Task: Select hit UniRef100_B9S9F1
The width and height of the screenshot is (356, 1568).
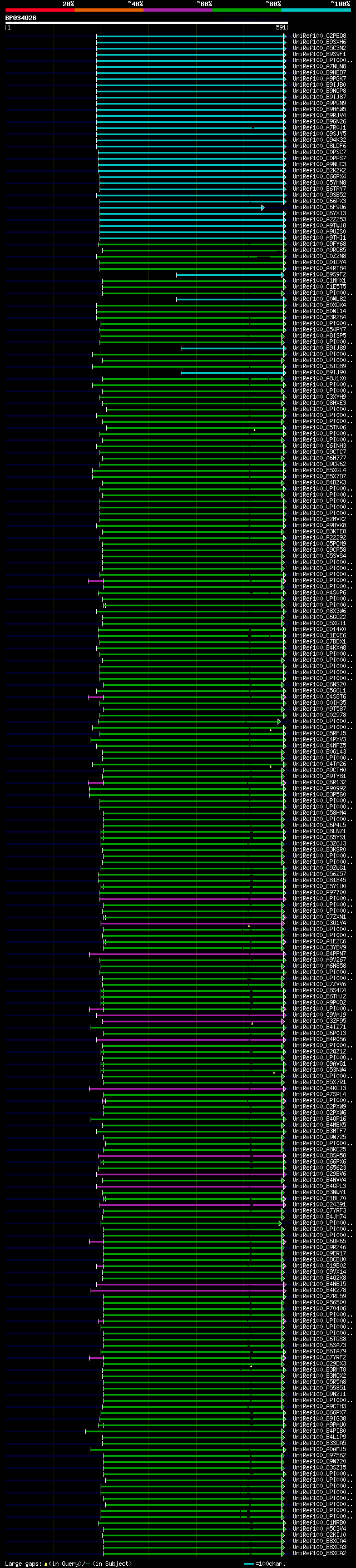Action: pyautogui.click(x=319, y=54)
